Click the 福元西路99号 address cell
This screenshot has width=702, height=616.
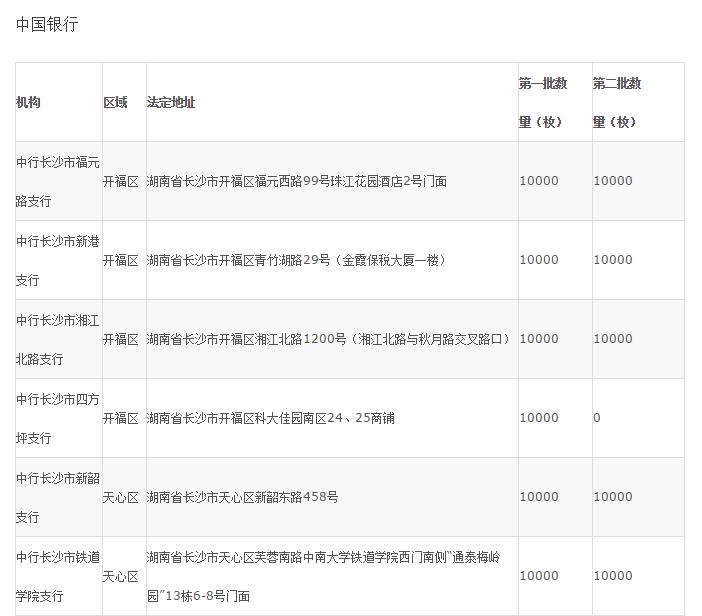coord(296,182)
